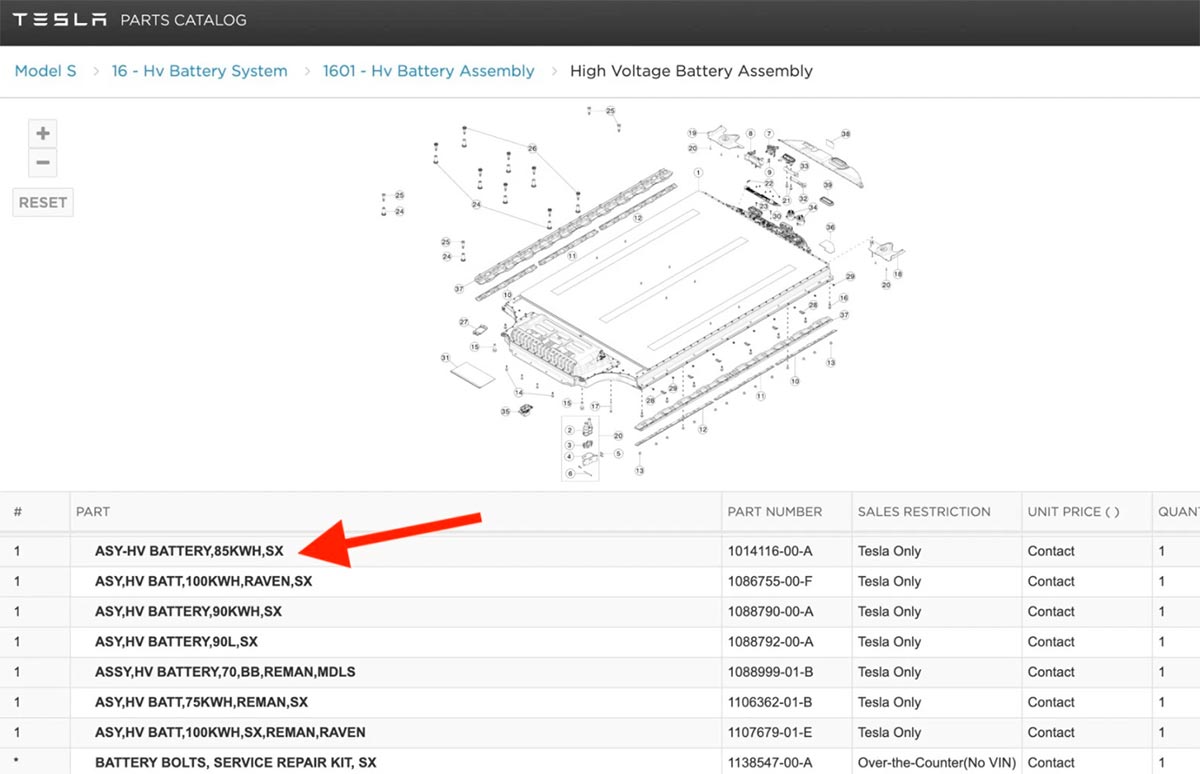Screen dimensions: 1200x774
Task: Click callout 31 in the diagram
Action: click(x=445, y=357)
